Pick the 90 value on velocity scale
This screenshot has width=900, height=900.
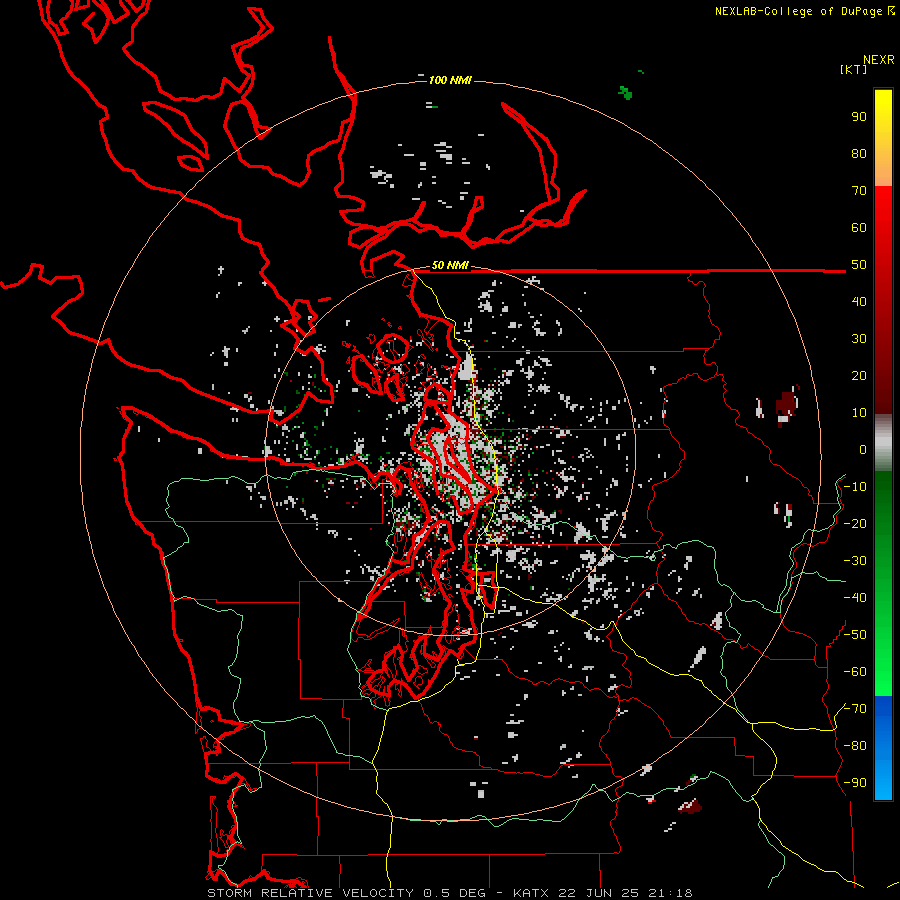pos(859,117)
